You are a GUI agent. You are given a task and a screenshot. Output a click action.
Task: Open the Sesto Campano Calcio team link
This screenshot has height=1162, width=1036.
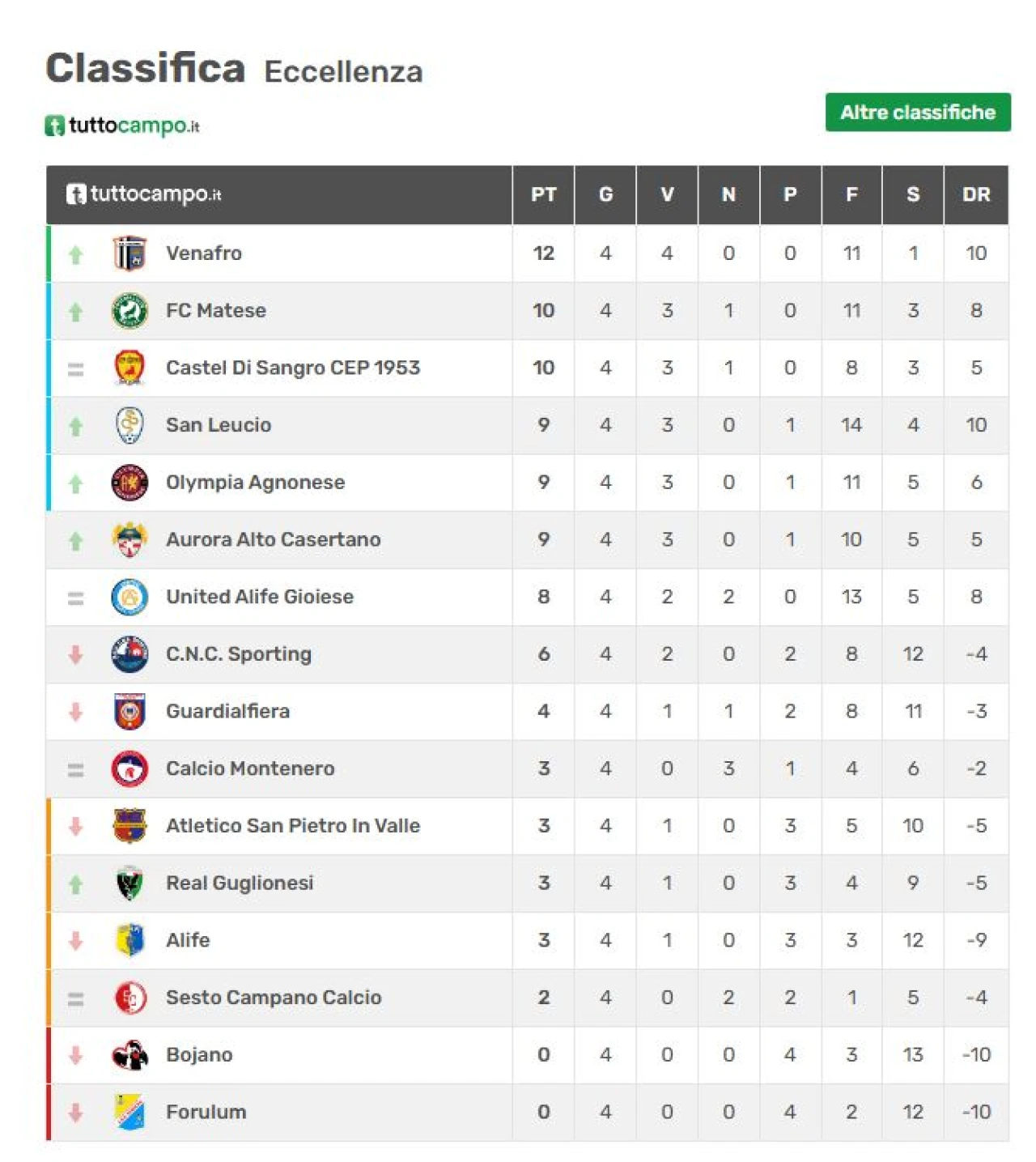click(274, 998)
